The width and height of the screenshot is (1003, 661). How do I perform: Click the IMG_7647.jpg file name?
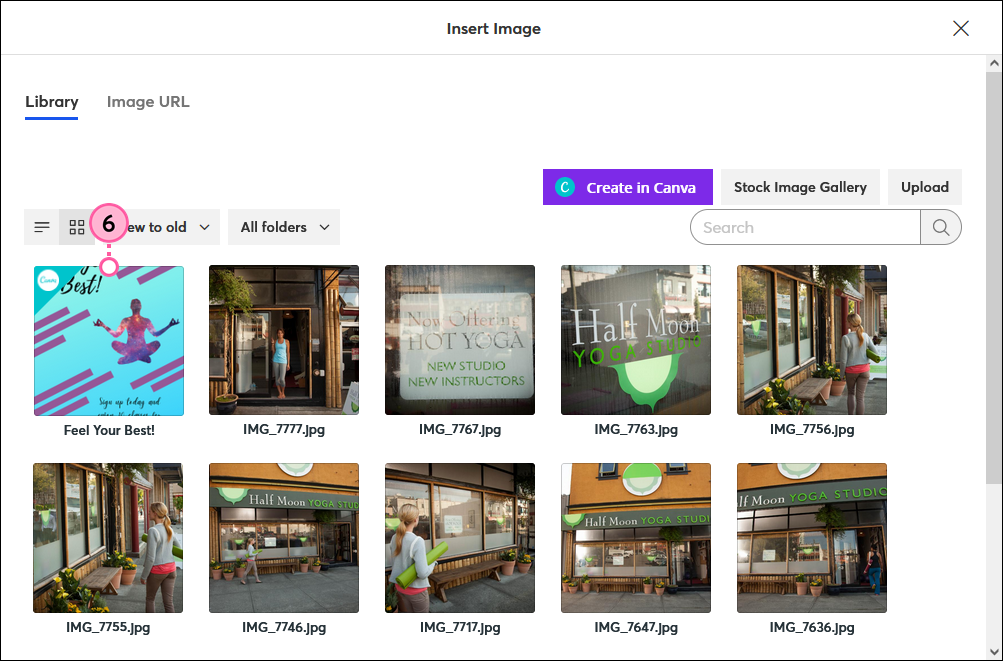tap(636, 627)
